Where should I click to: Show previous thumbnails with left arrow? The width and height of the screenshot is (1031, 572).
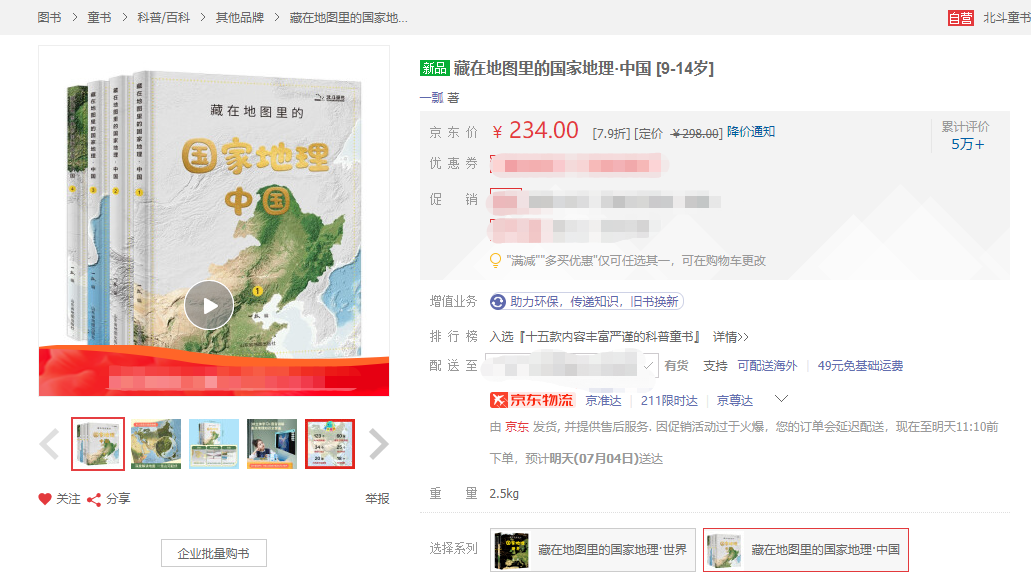point(50,444)
